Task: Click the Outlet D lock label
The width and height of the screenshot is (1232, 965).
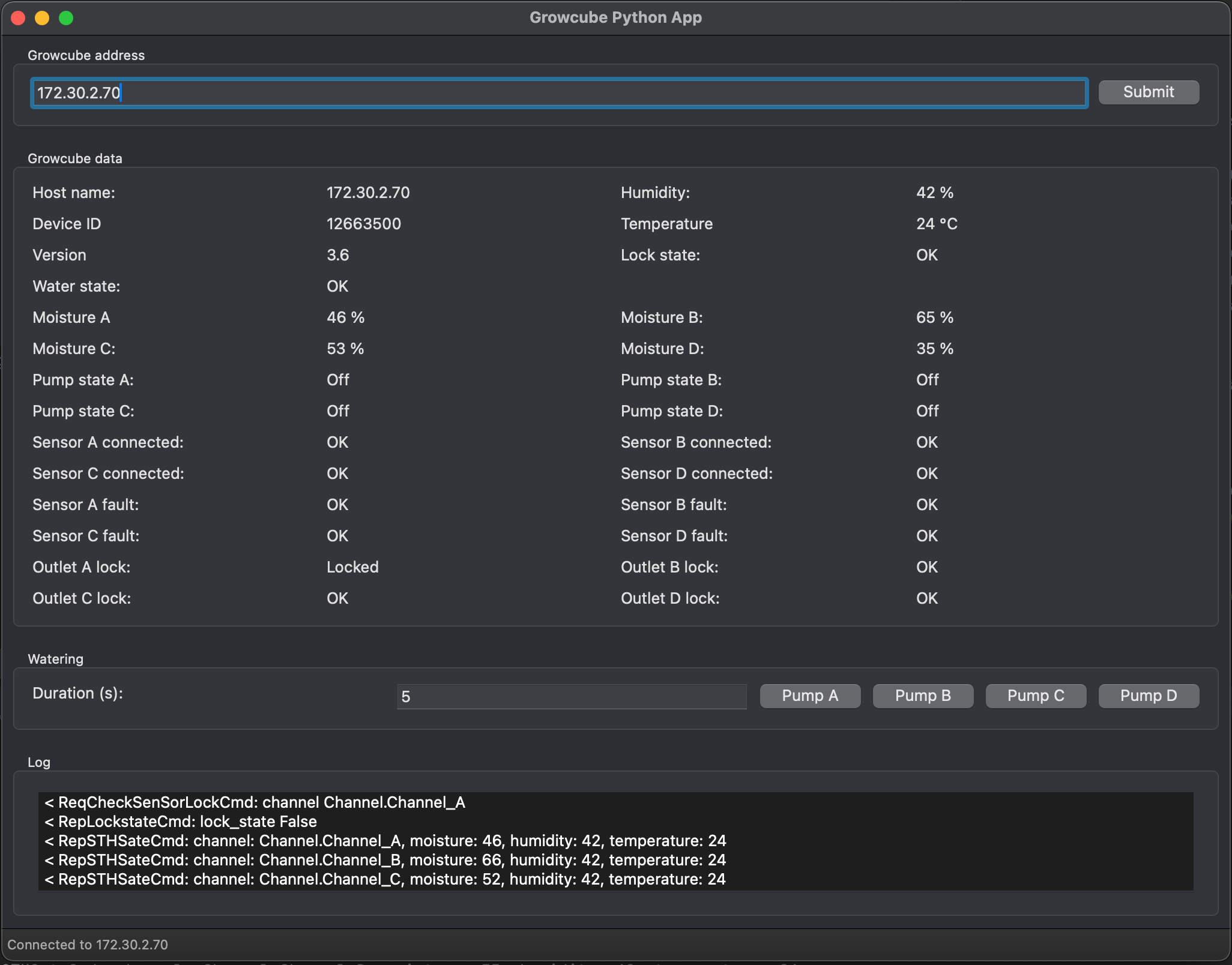Action: (x=670, y=598)
